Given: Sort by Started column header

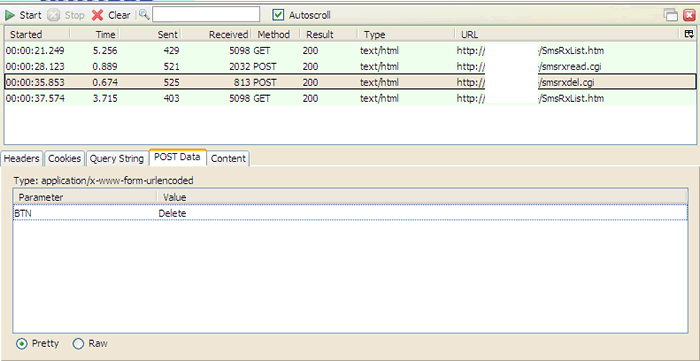Looking at the screenshot, I should pyautogui.click(x=37, y=34).
